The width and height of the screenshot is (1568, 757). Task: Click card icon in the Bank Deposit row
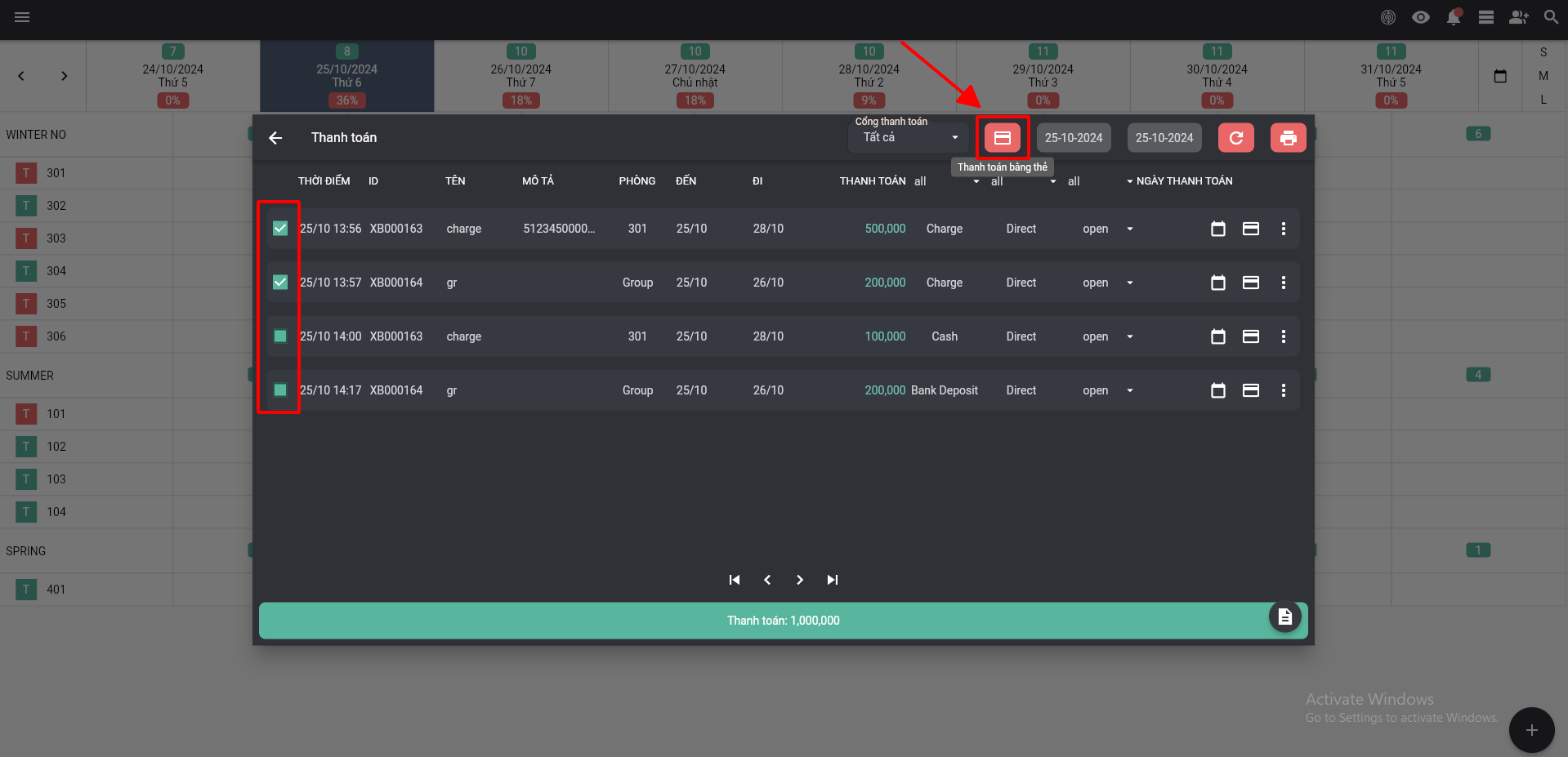coord(1251,390)
